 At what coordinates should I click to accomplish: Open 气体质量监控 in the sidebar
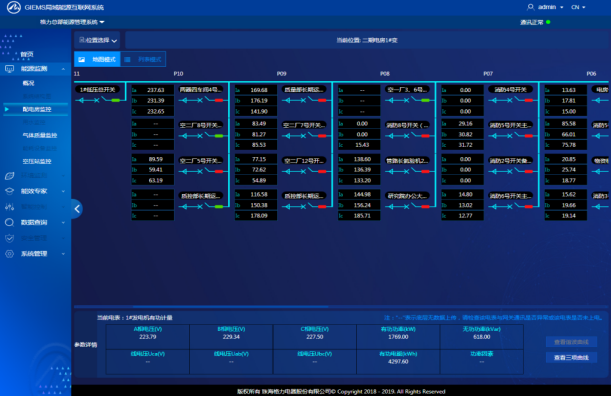point(40,135)
